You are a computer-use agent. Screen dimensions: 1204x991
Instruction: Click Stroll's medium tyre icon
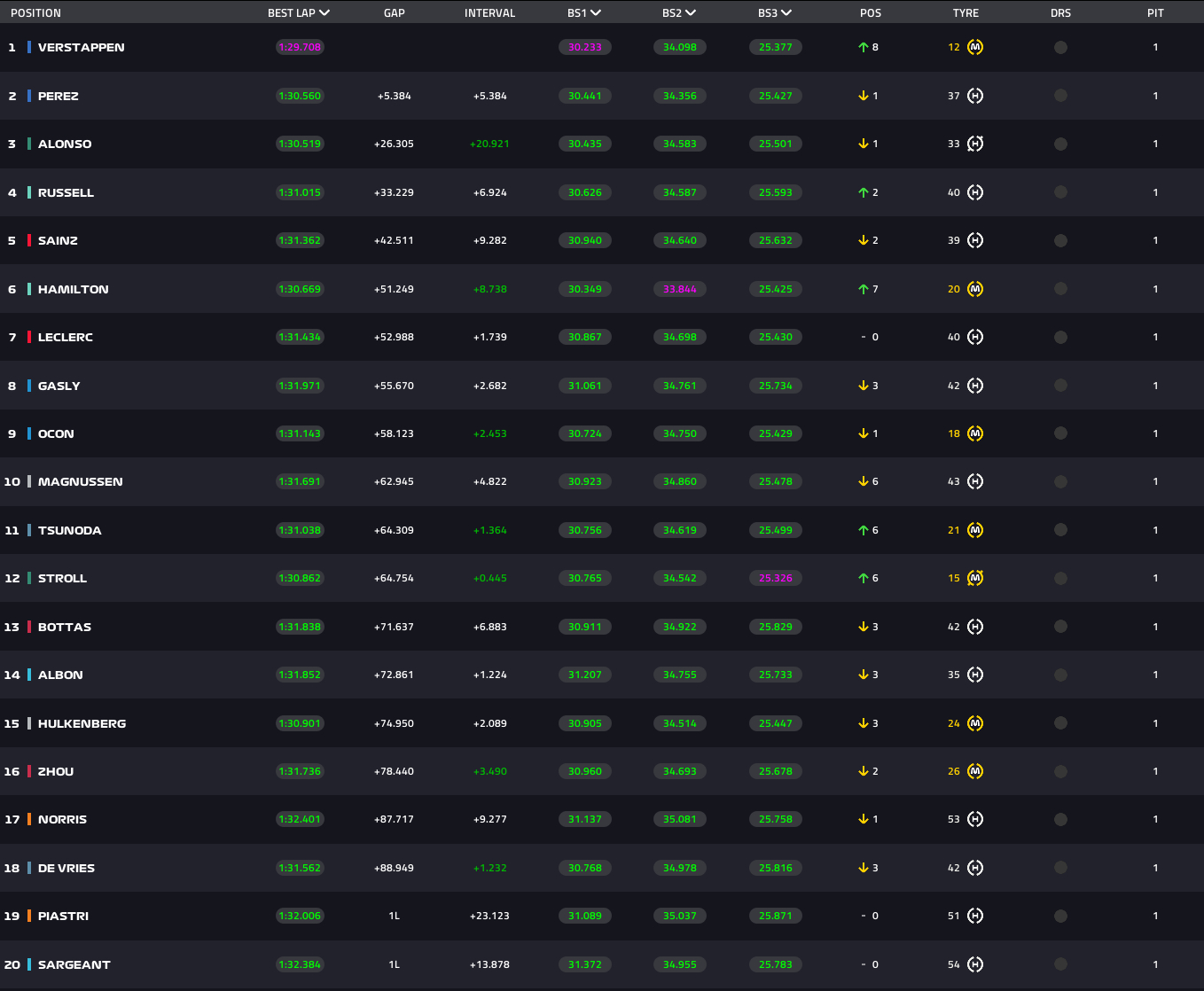click(x=975, y=578)
